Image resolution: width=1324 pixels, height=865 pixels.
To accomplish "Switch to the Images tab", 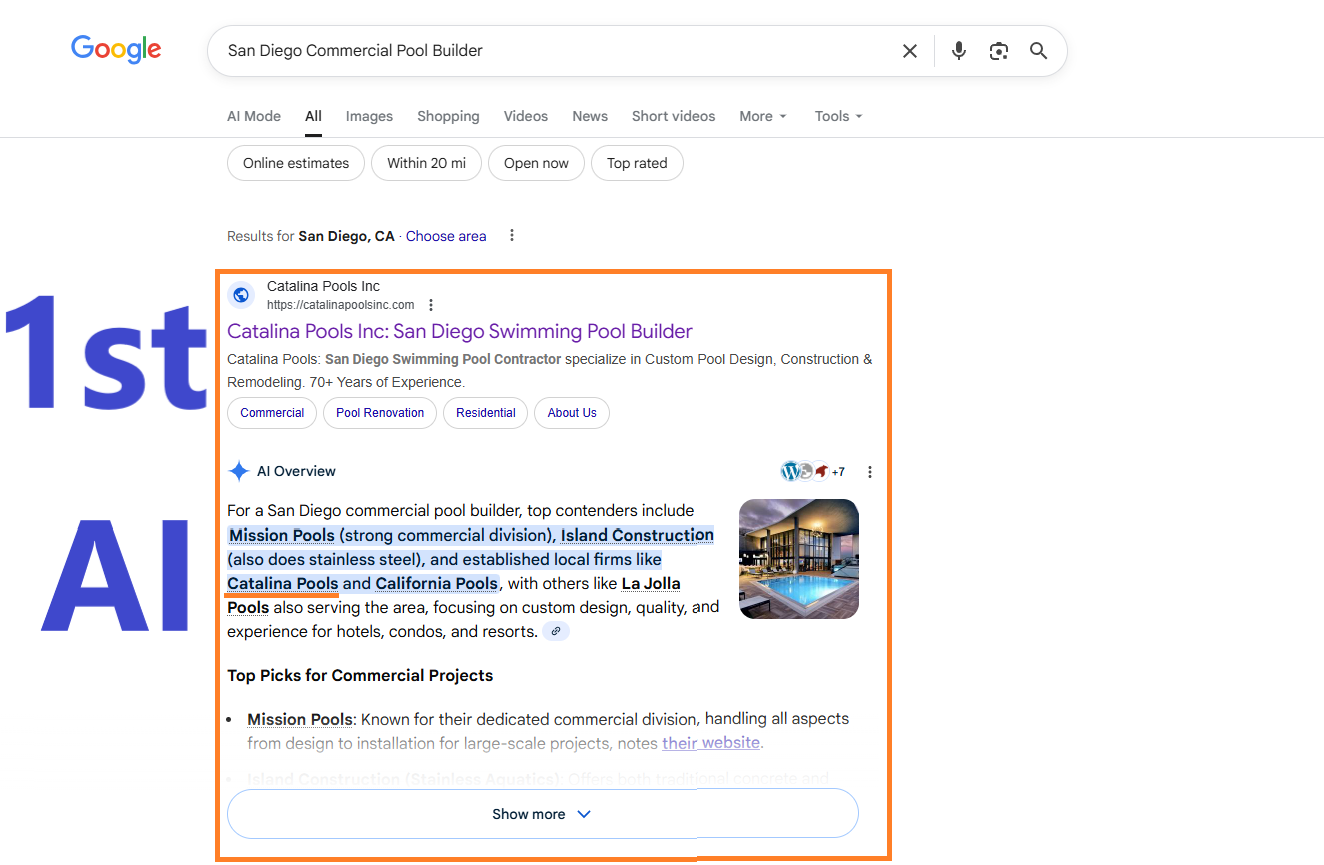I will (369, 116).
